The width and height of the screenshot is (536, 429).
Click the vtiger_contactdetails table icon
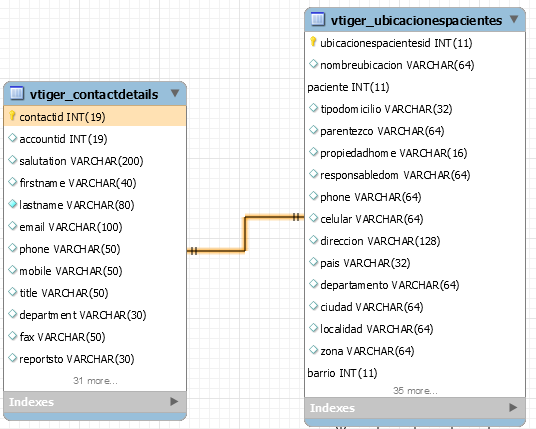[x=17, y=93]
